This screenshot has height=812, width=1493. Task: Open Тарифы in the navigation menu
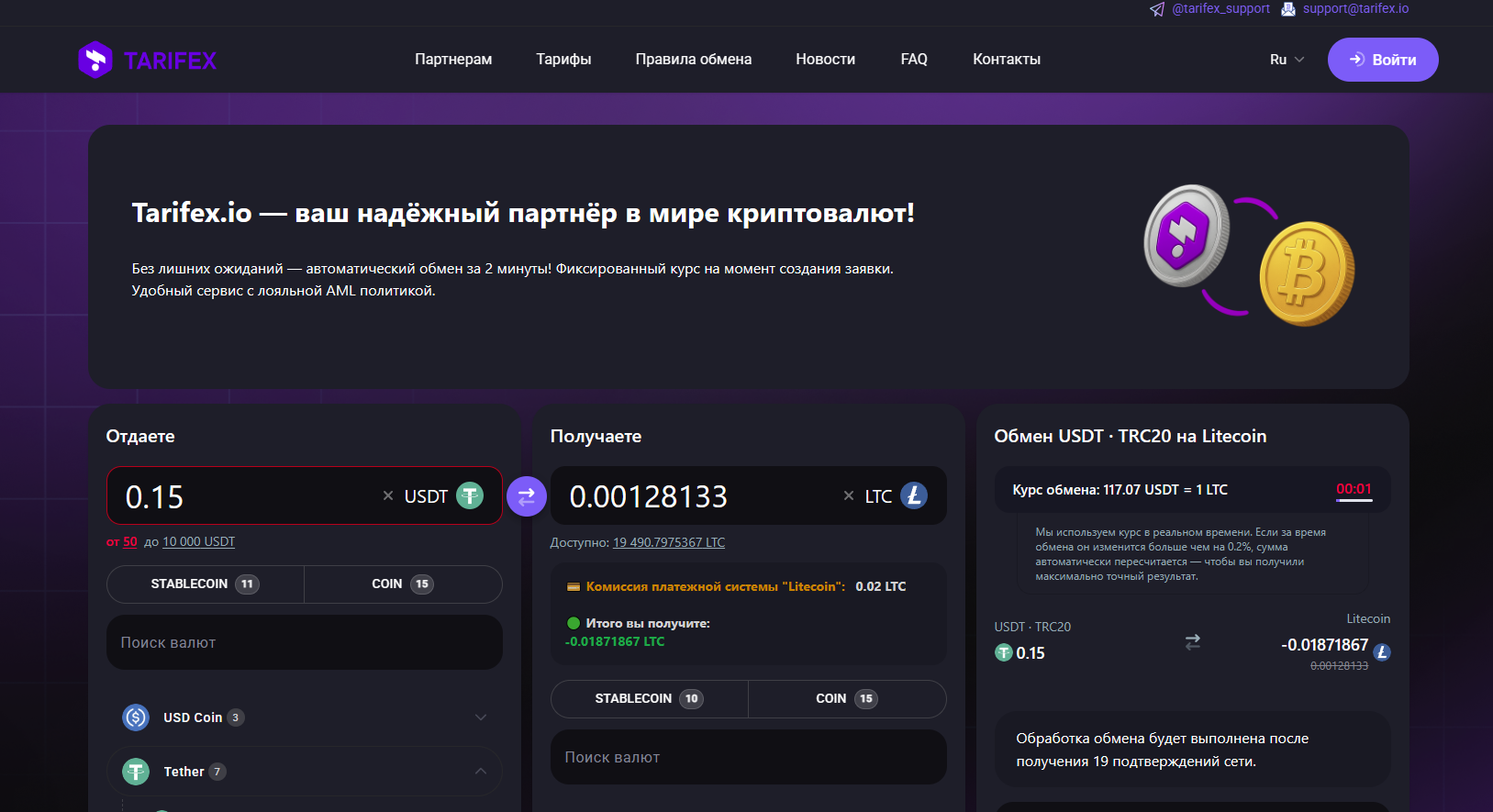[563, 60]
